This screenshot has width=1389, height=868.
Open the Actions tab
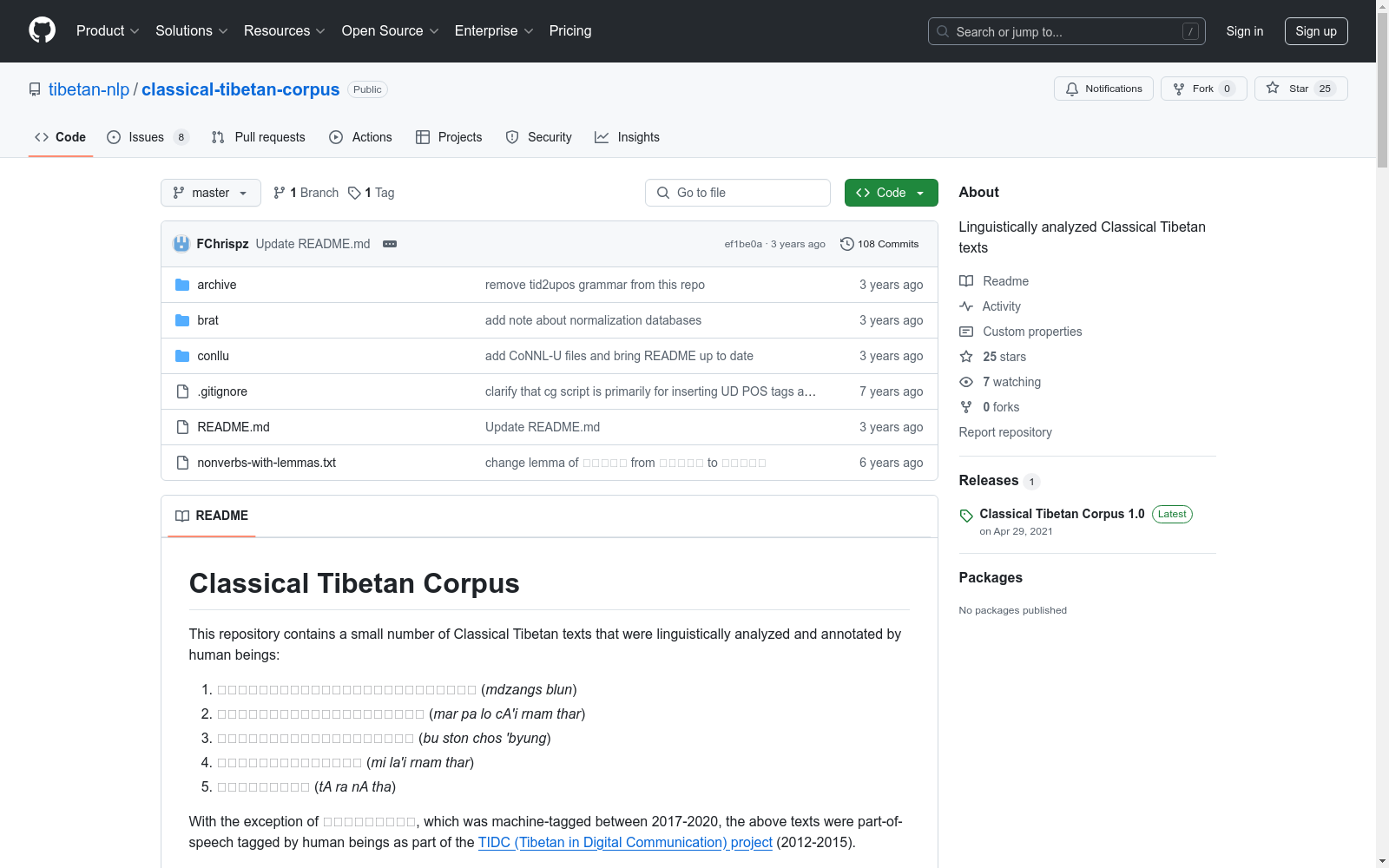tap(360, 137)
